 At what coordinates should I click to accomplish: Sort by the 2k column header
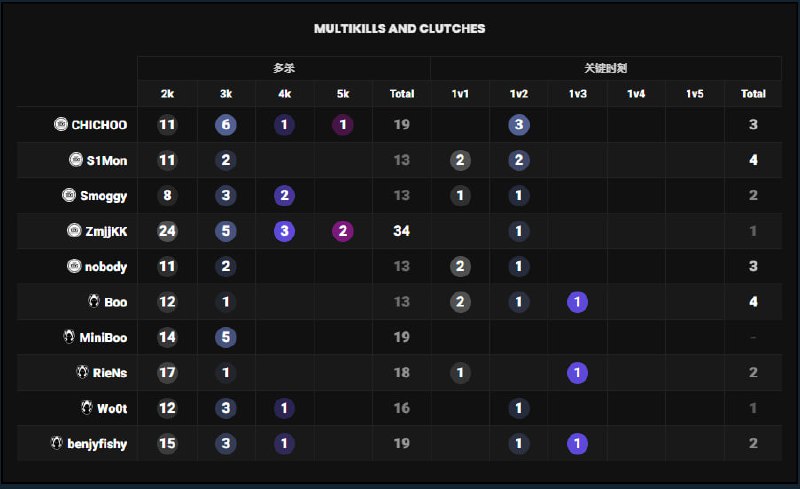[x=167, y=94]
